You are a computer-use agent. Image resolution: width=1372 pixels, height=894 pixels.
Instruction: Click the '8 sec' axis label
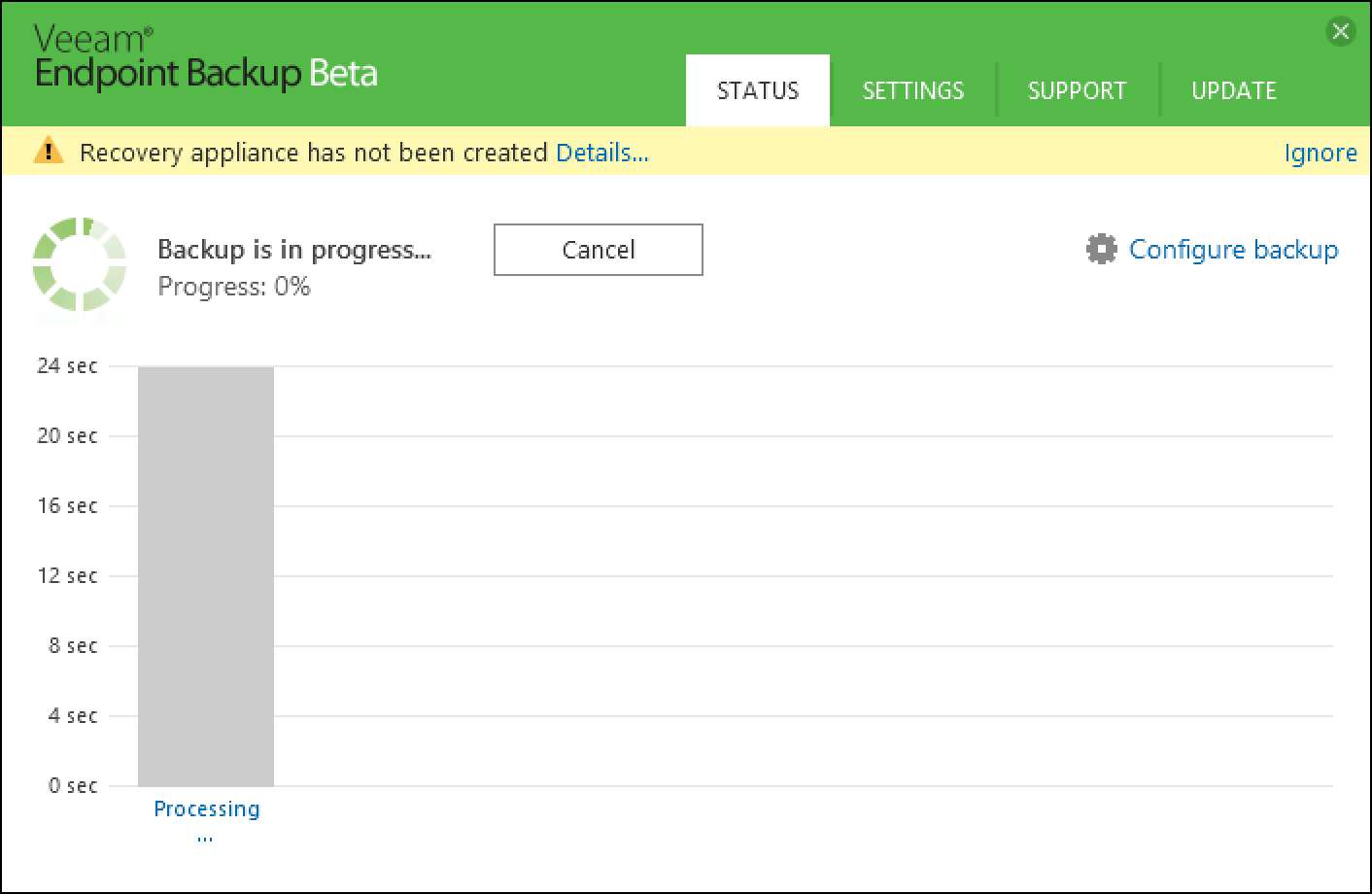73,646
